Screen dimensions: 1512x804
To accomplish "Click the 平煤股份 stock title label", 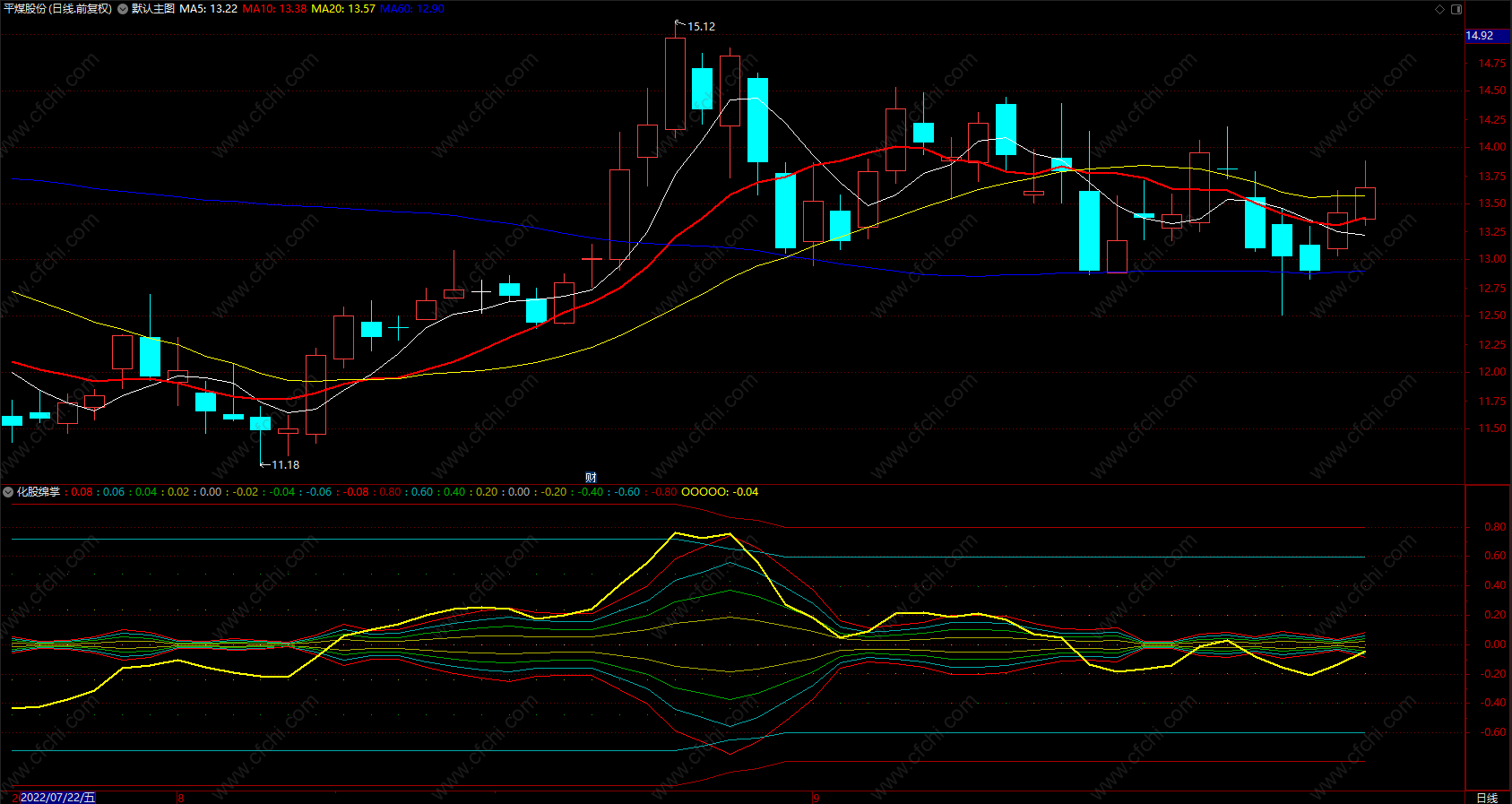I will [x=25, y=9].
